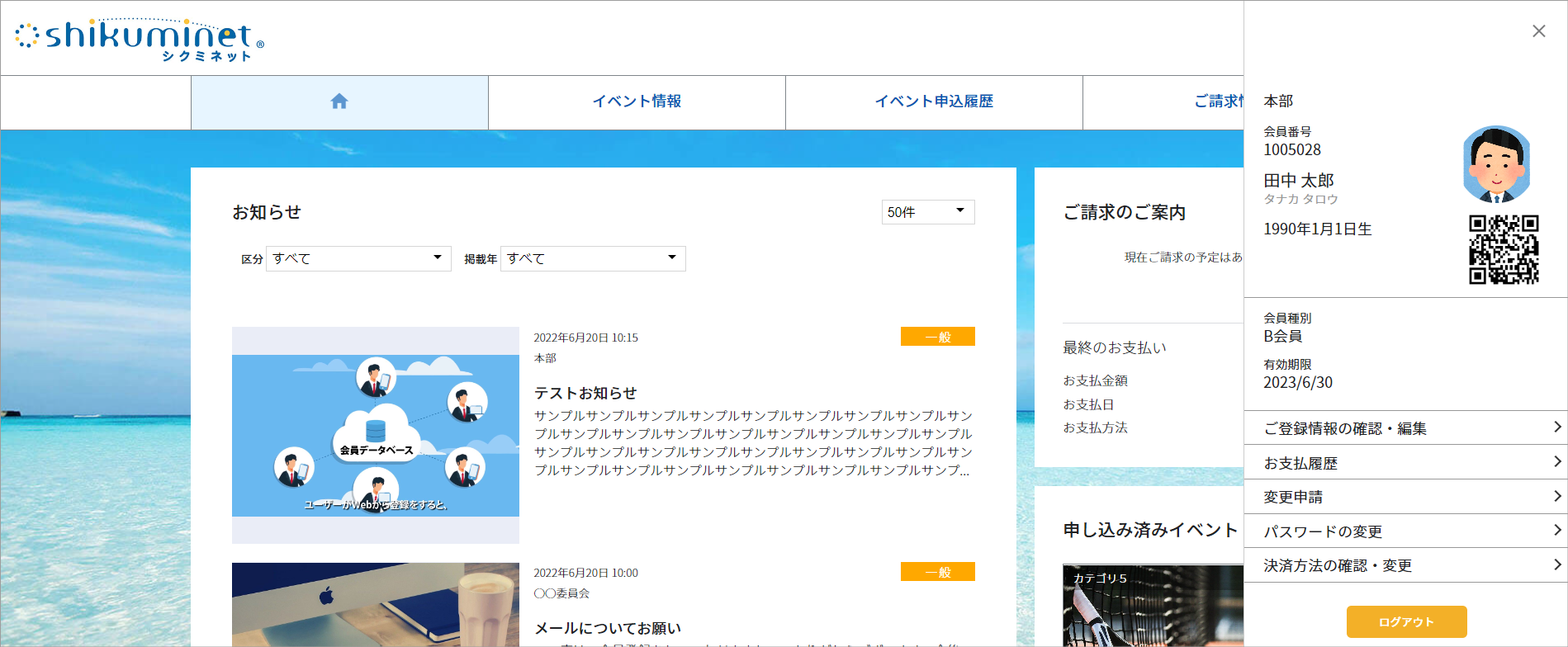Open the イベント申込履歴 tab
This screenshot has width=1568, height=647.
(934, 102)
